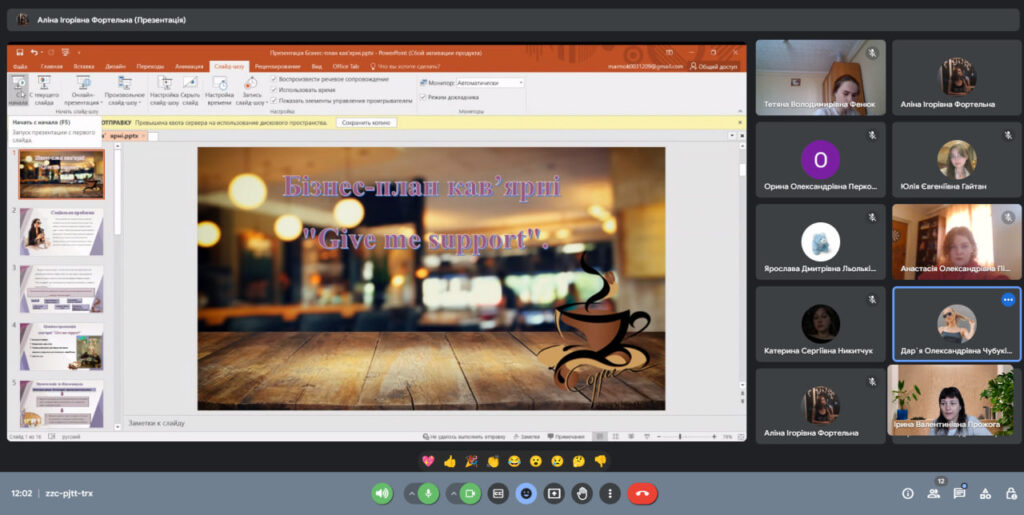Open meeting details info icon

coord(907,493)
